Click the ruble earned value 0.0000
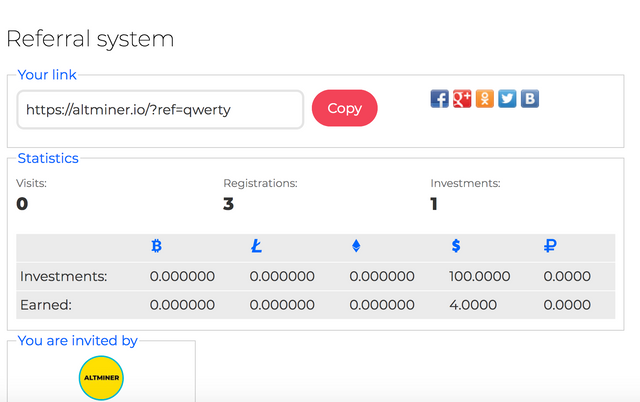This screenshot has width=640, height=402. (567, 305)
